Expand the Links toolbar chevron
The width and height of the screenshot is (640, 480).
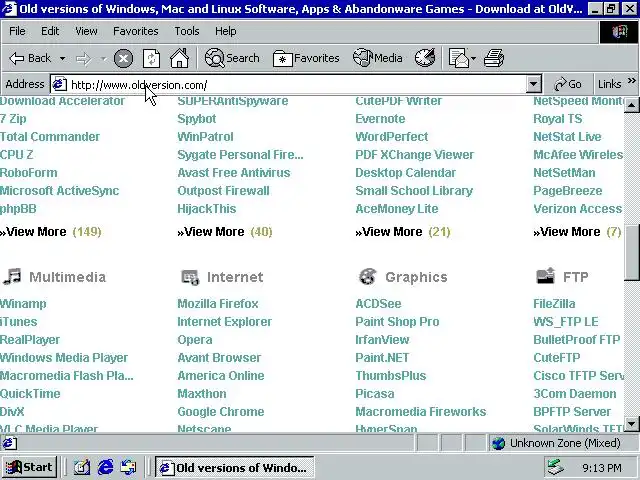click(x=631, y=81)
